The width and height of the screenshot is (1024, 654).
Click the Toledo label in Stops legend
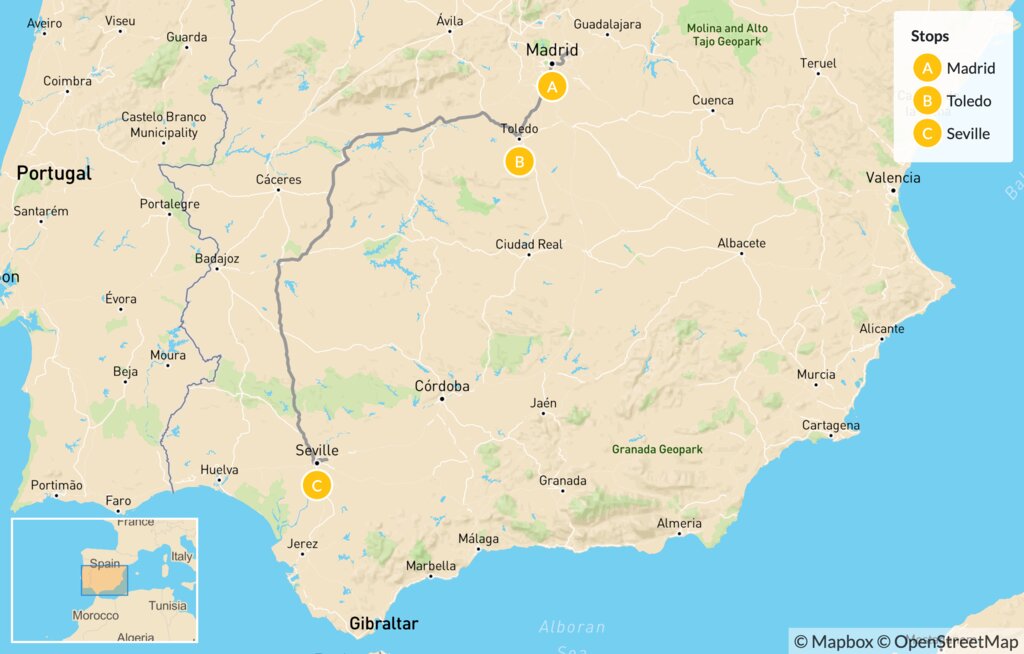tap(968, 101)
